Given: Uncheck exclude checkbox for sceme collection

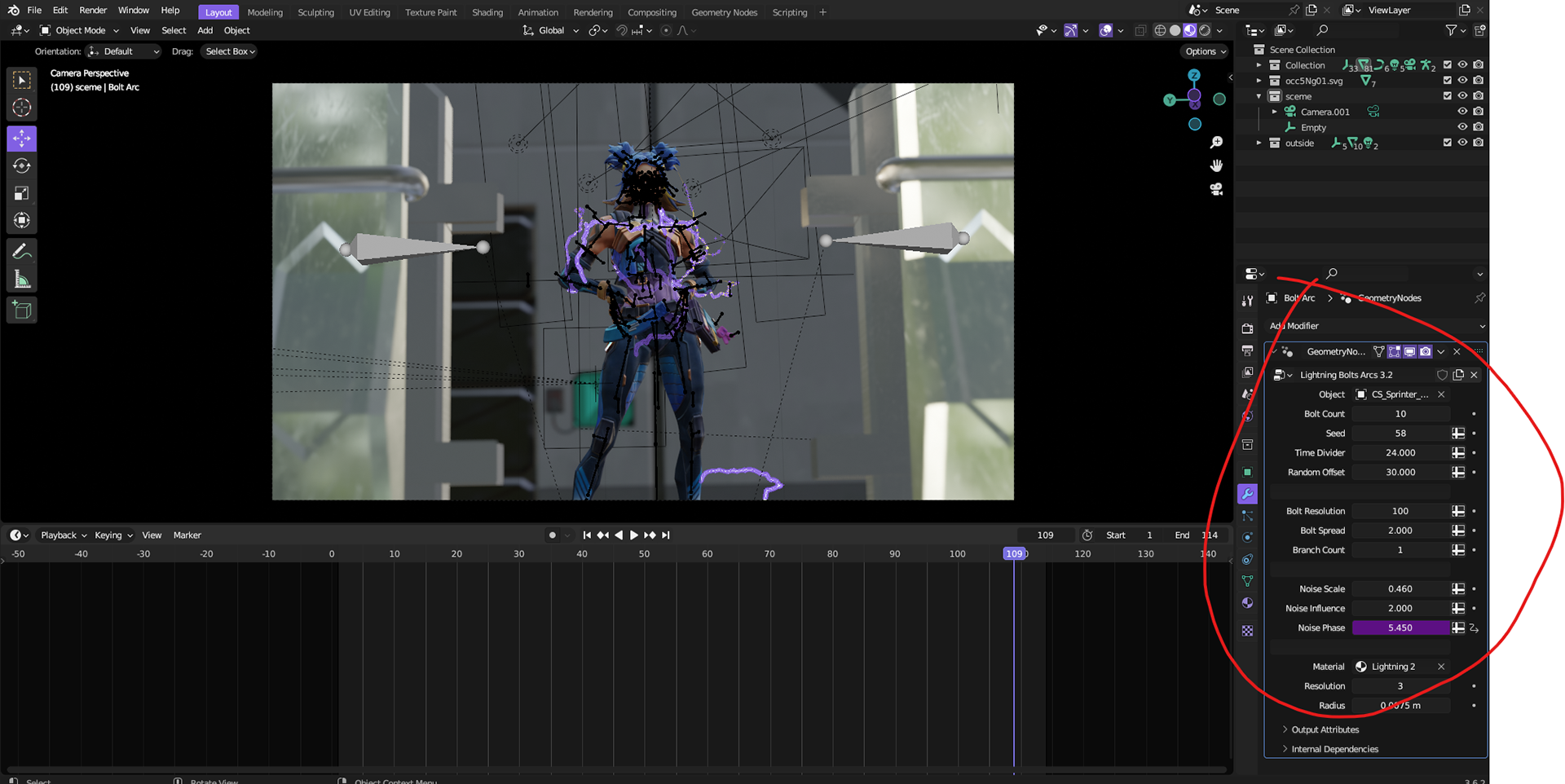Looking at the screenshot, I should coord(1448,96).
